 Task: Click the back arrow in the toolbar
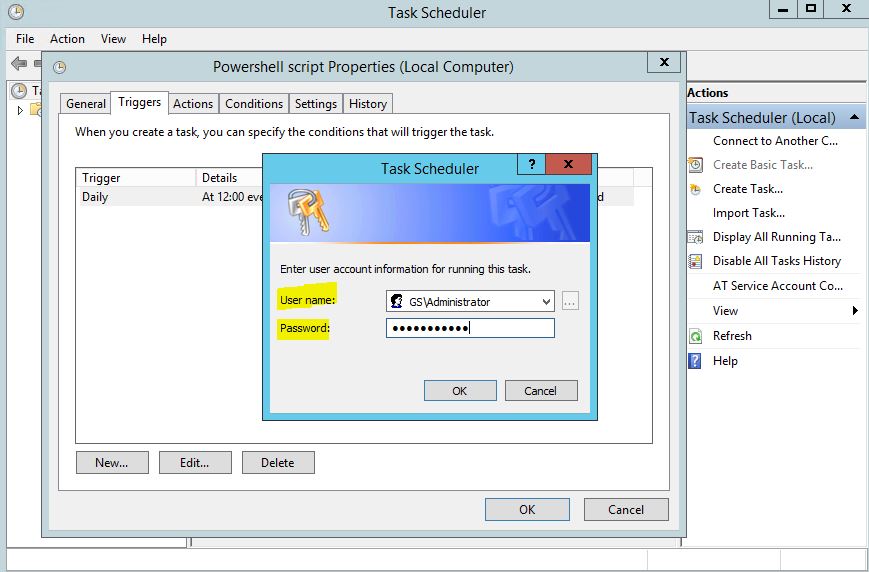point(19,63)
